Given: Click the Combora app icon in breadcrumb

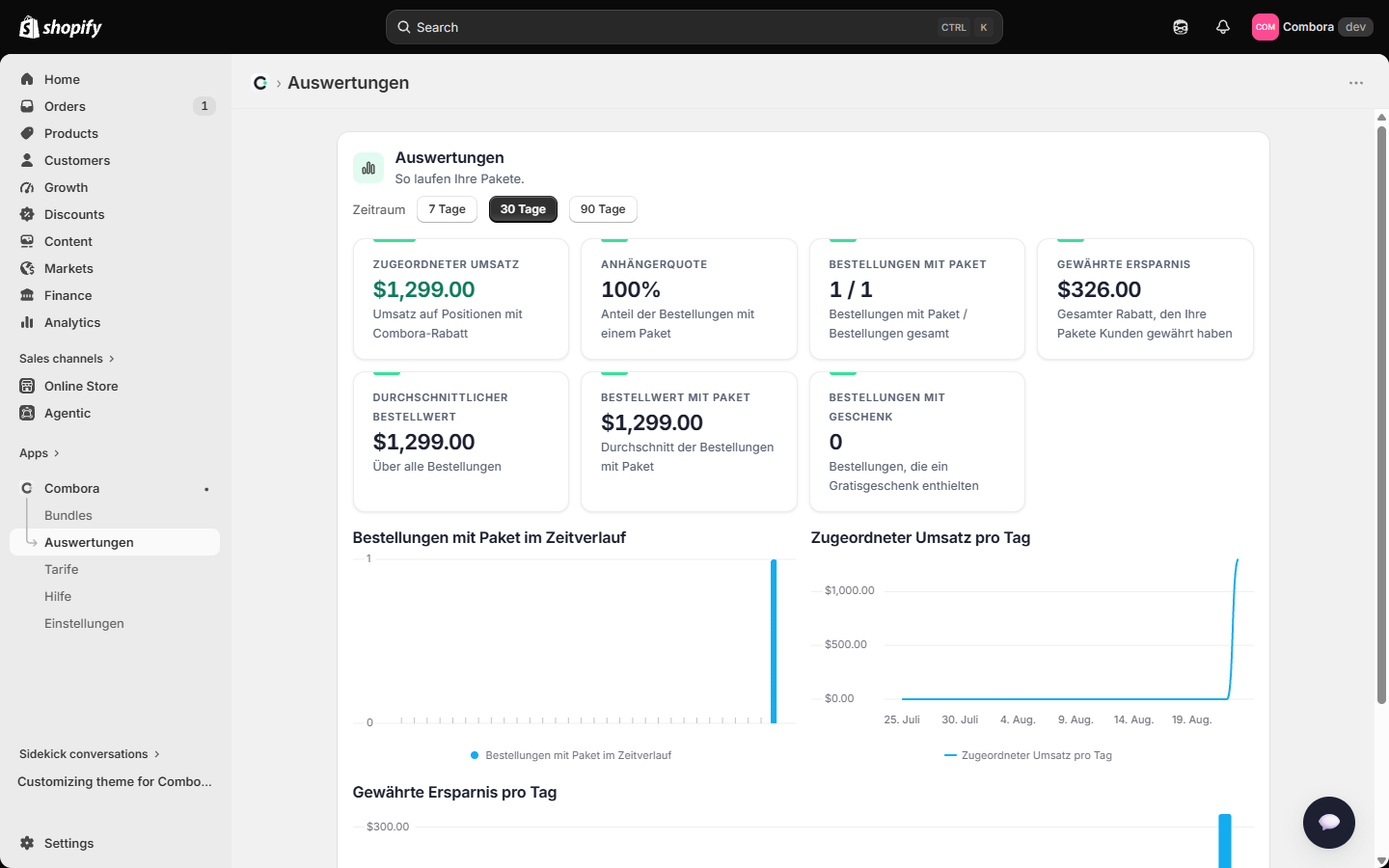Looking at the screenshot, I should tap(260, 83).
